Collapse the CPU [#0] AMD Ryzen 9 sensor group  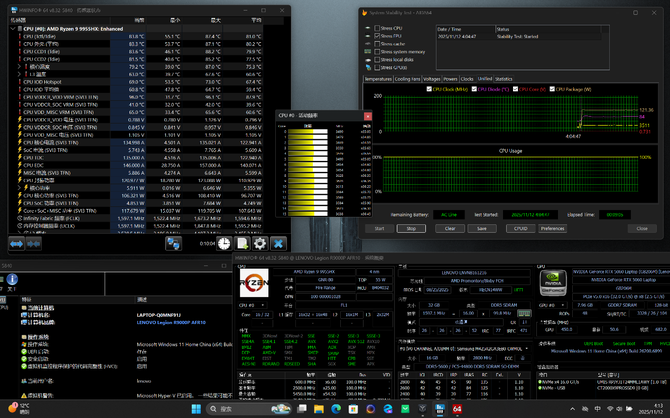[x=13, y=29]
